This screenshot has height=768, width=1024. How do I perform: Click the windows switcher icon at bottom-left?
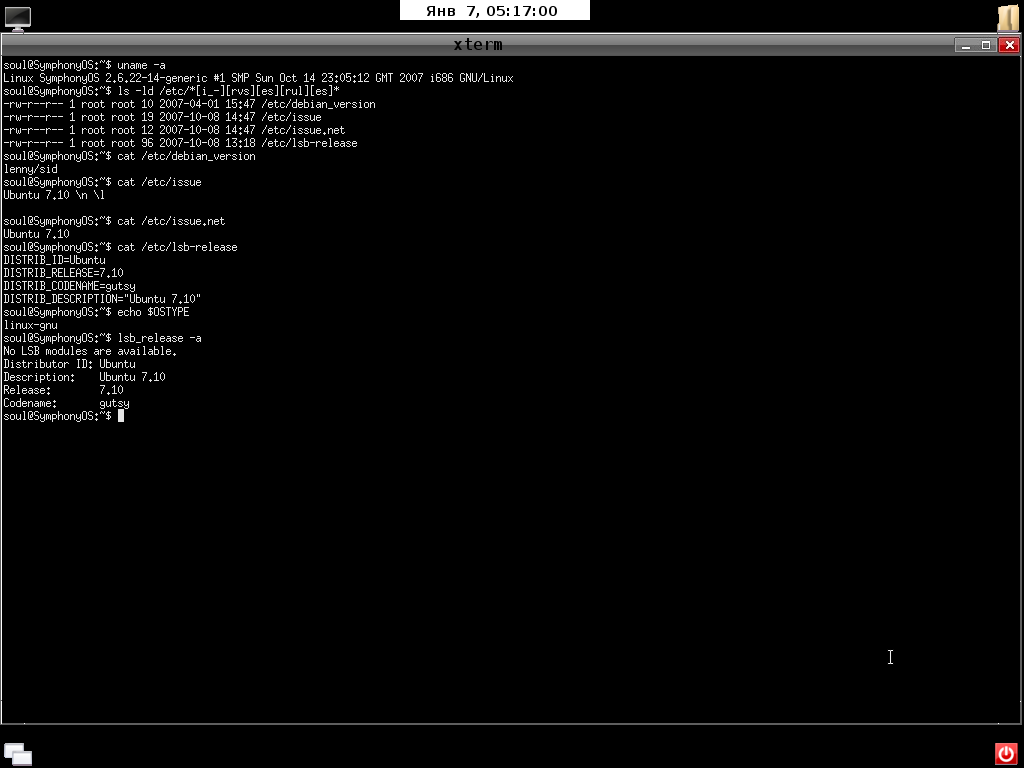pos(18,754)
